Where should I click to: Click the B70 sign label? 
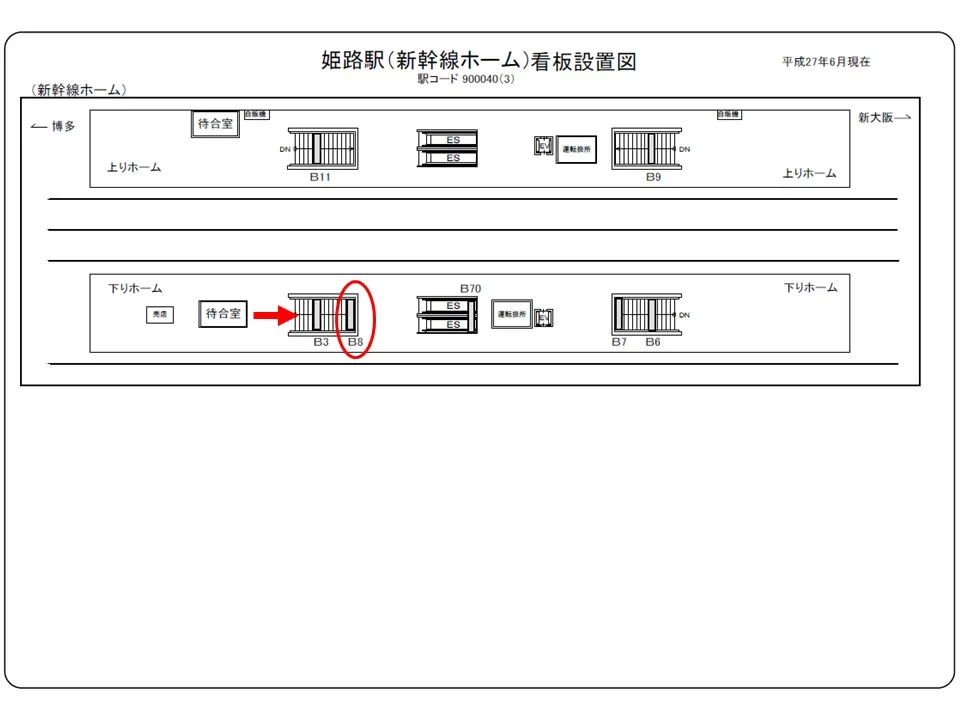pyautogui.click(x=470, y=288)
